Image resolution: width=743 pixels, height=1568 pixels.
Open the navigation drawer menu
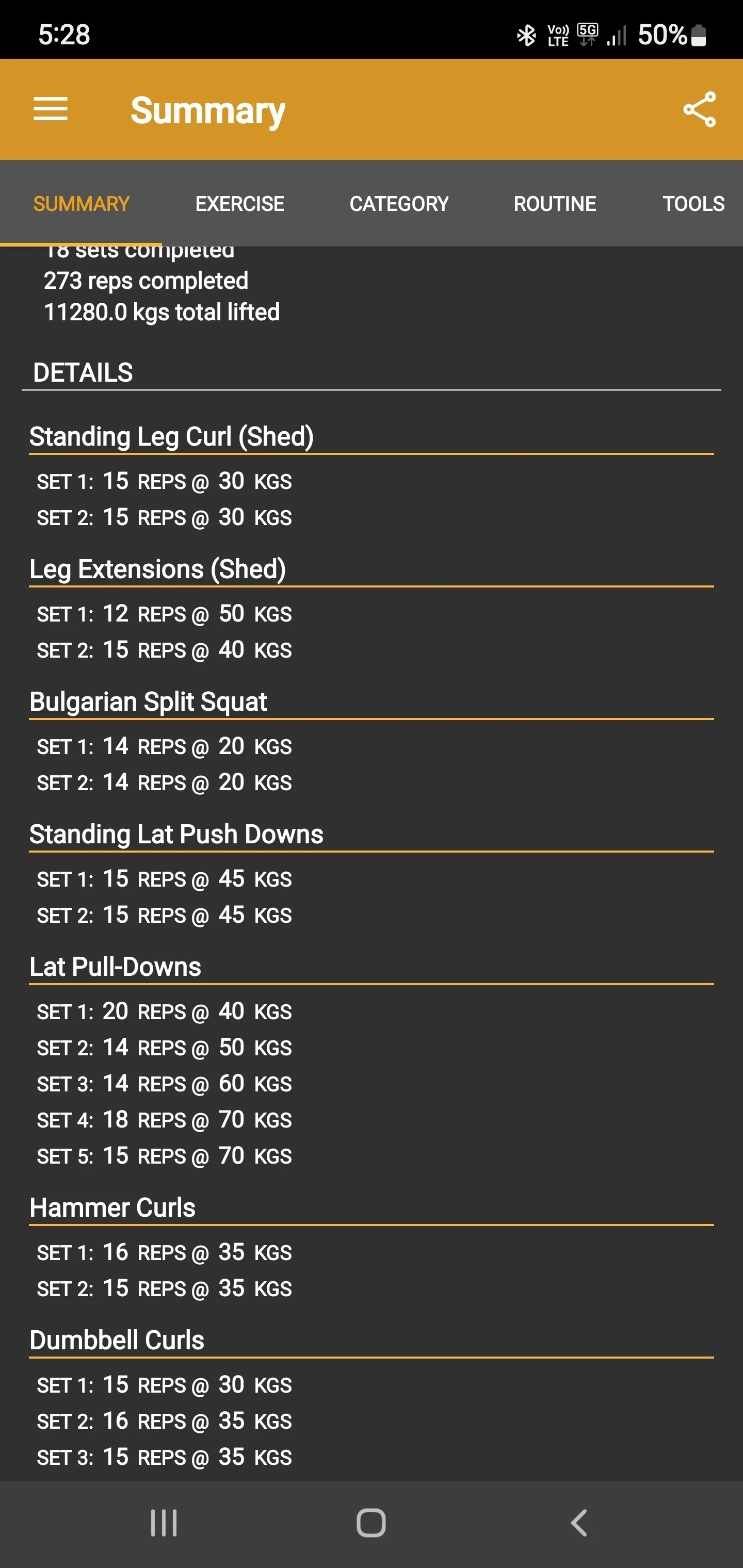[x=51, y=109]
